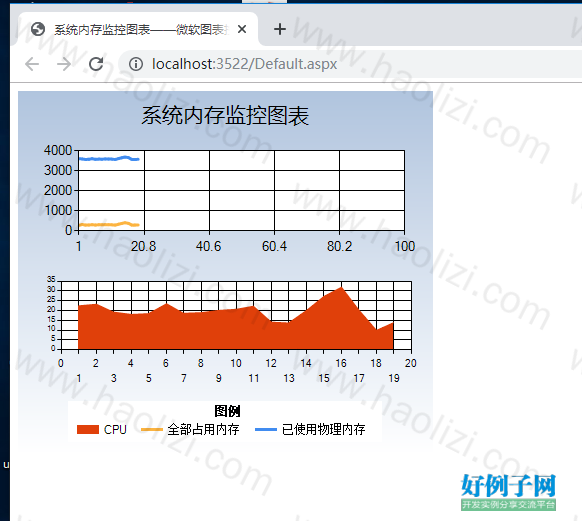The height and width of the screenshot is (521, 582).
Task: Click the 20 label on CPU chart x-axis
Action: coord(411,363)
